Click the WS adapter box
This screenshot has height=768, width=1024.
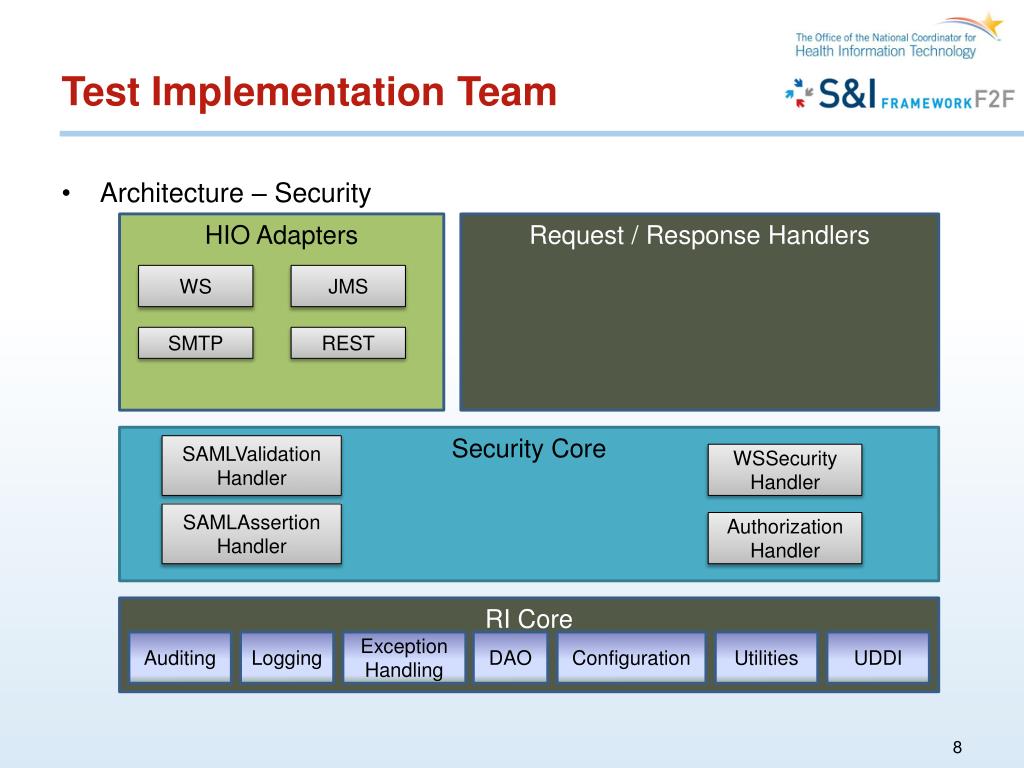click(195, 286)
